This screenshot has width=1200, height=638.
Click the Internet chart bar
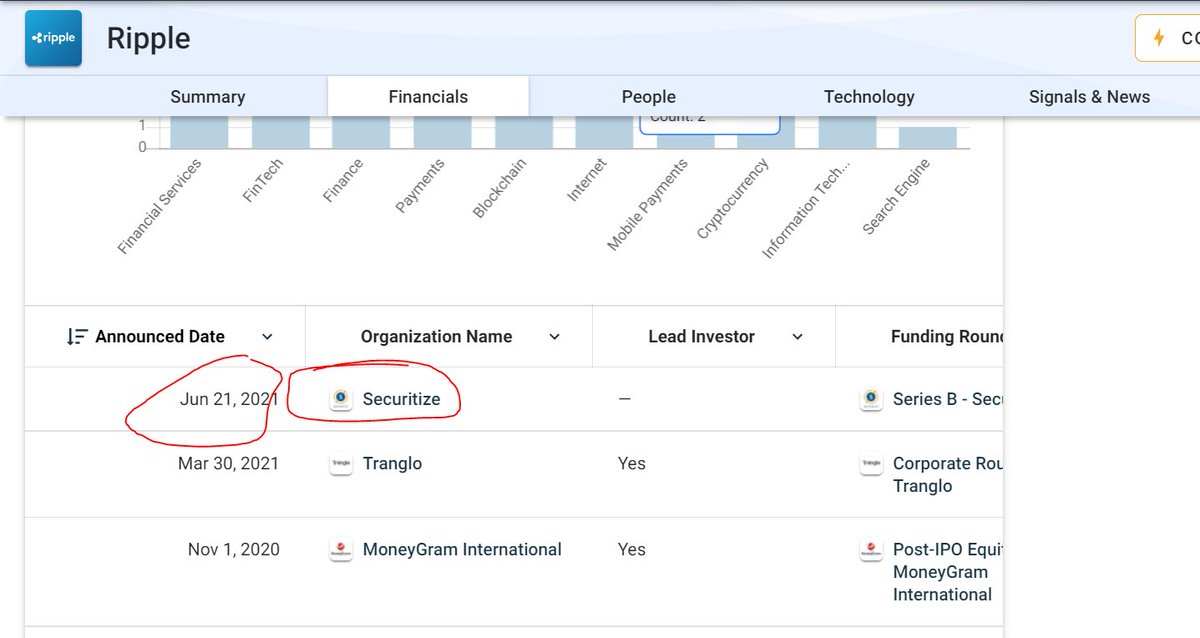click(x=604, y=132)
